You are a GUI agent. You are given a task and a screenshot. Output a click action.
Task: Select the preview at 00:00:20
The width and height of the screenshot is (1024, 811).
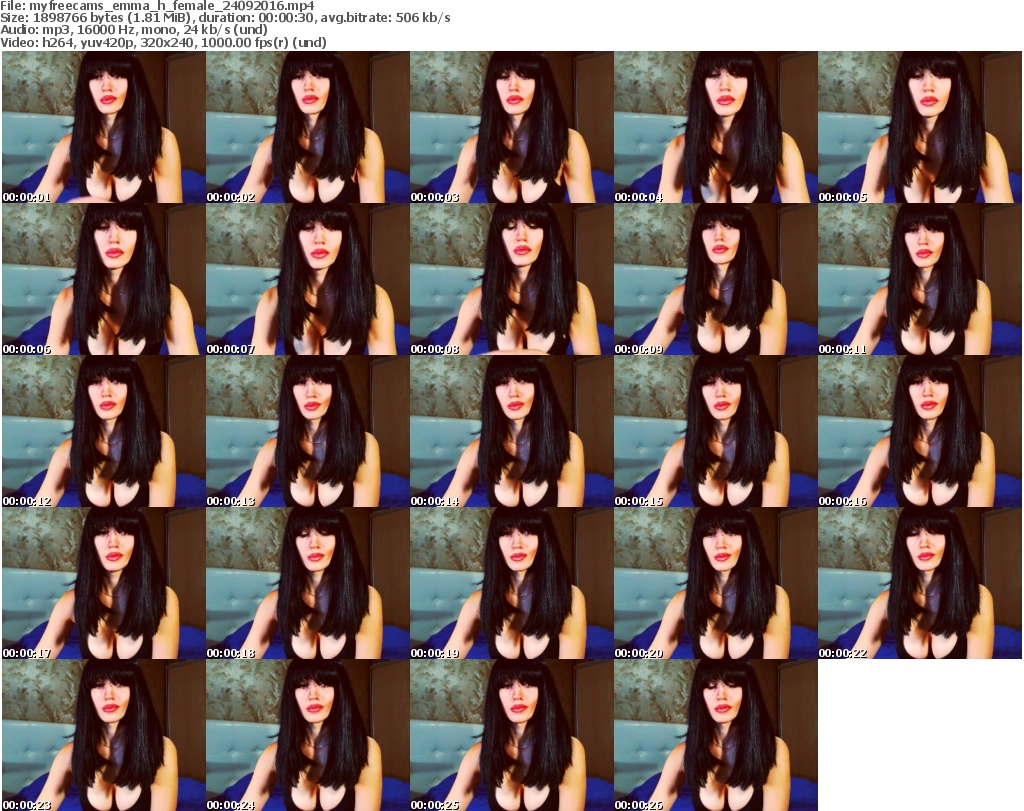pyautogui.click(x=716, y=583)
